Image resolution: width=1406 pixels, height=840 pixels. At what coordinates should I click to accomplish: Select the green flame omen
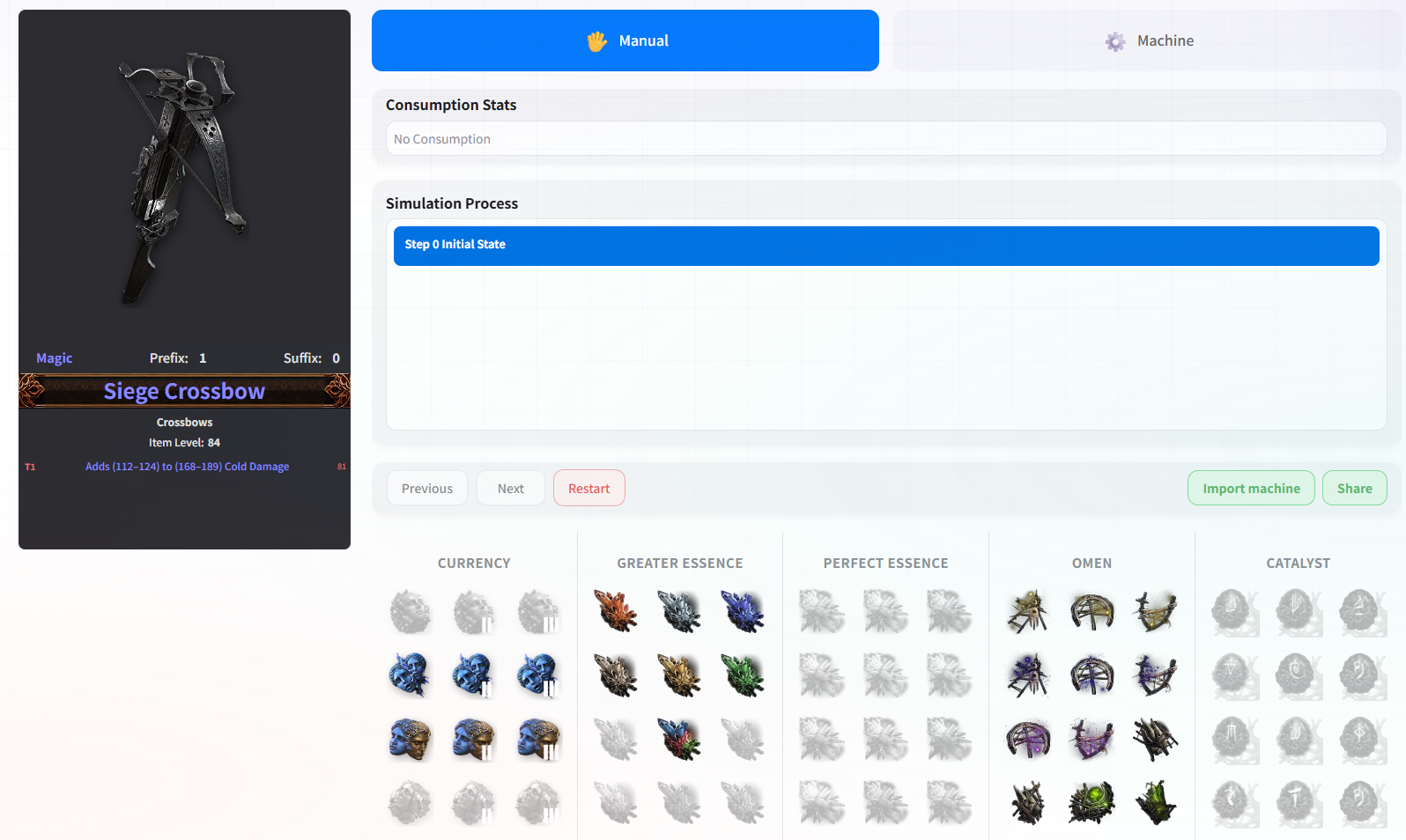pos(1156,802)
